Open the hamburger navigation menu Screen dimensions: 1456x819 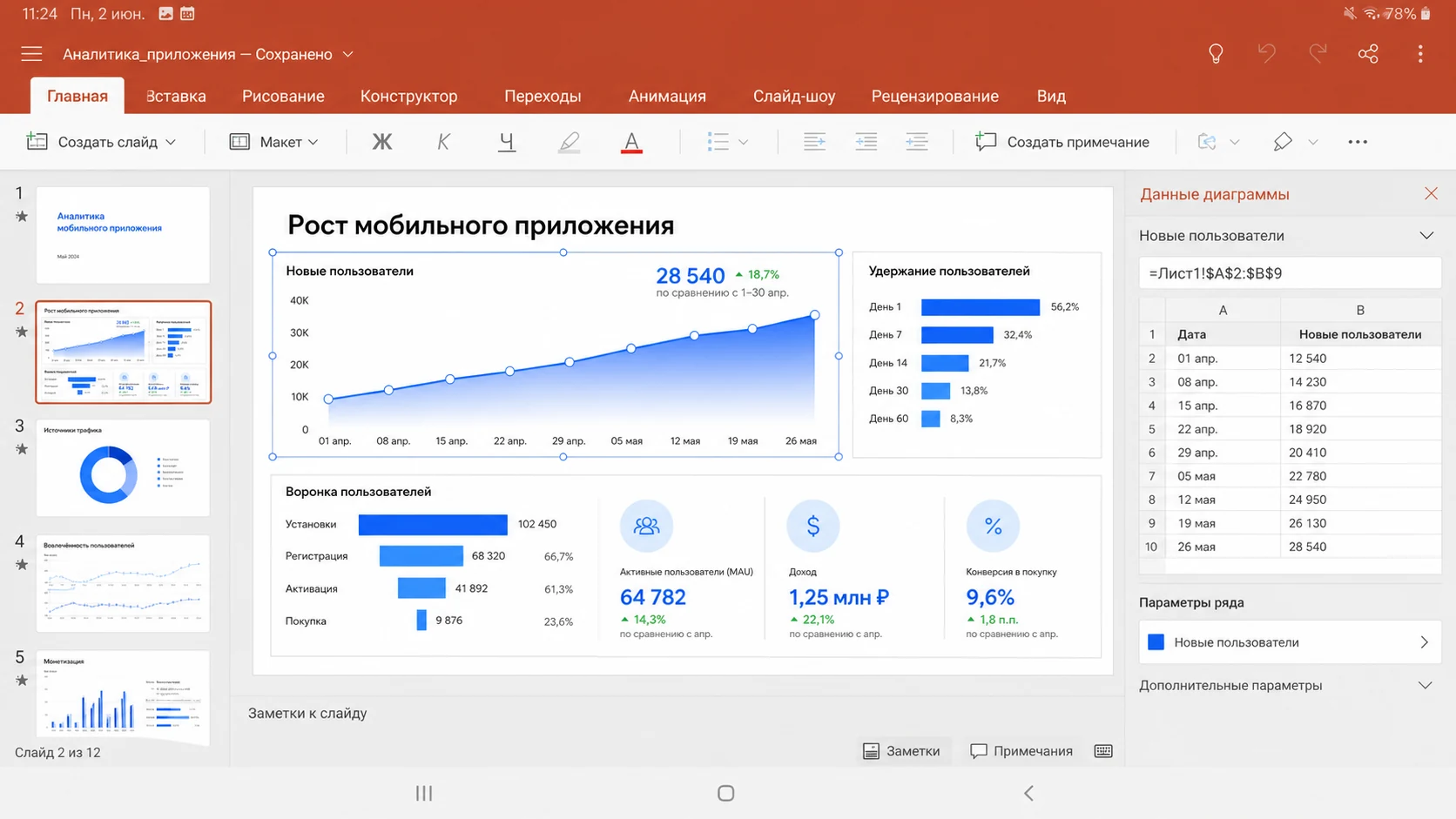[31, 54]
